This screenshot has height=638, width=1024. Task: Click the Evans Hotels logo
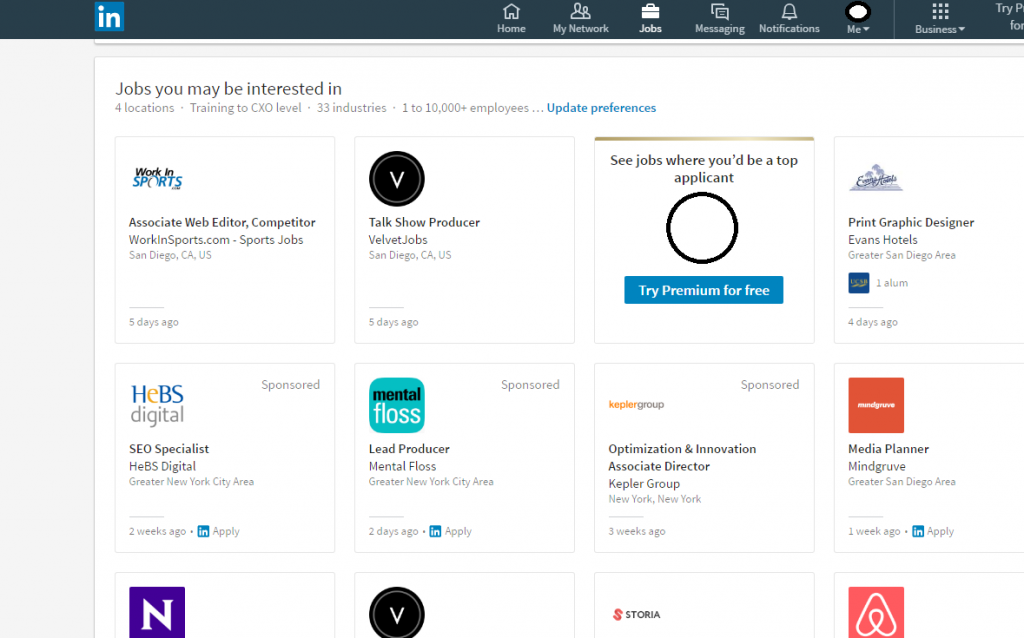tap(876, 178)
